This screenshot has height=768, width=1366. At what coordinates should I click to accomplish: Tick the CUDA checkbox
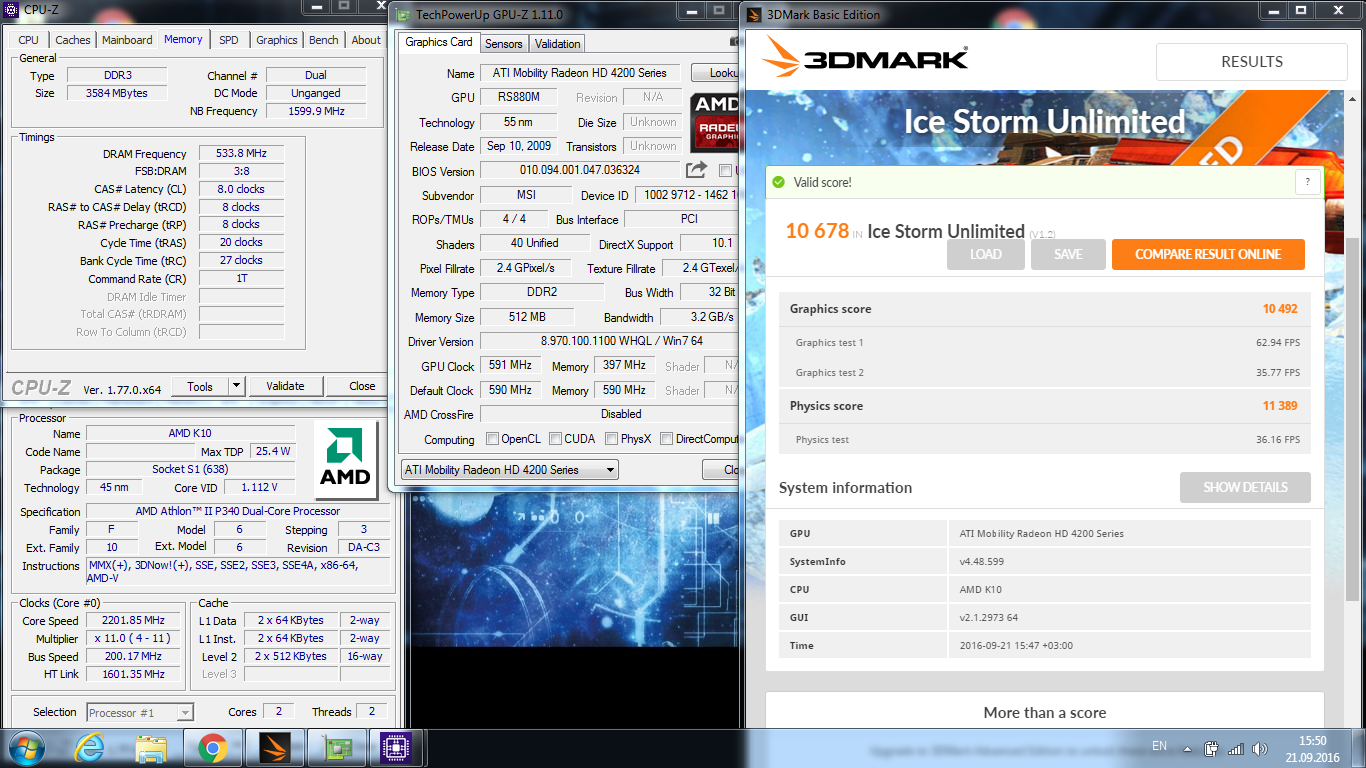(555, 439)
